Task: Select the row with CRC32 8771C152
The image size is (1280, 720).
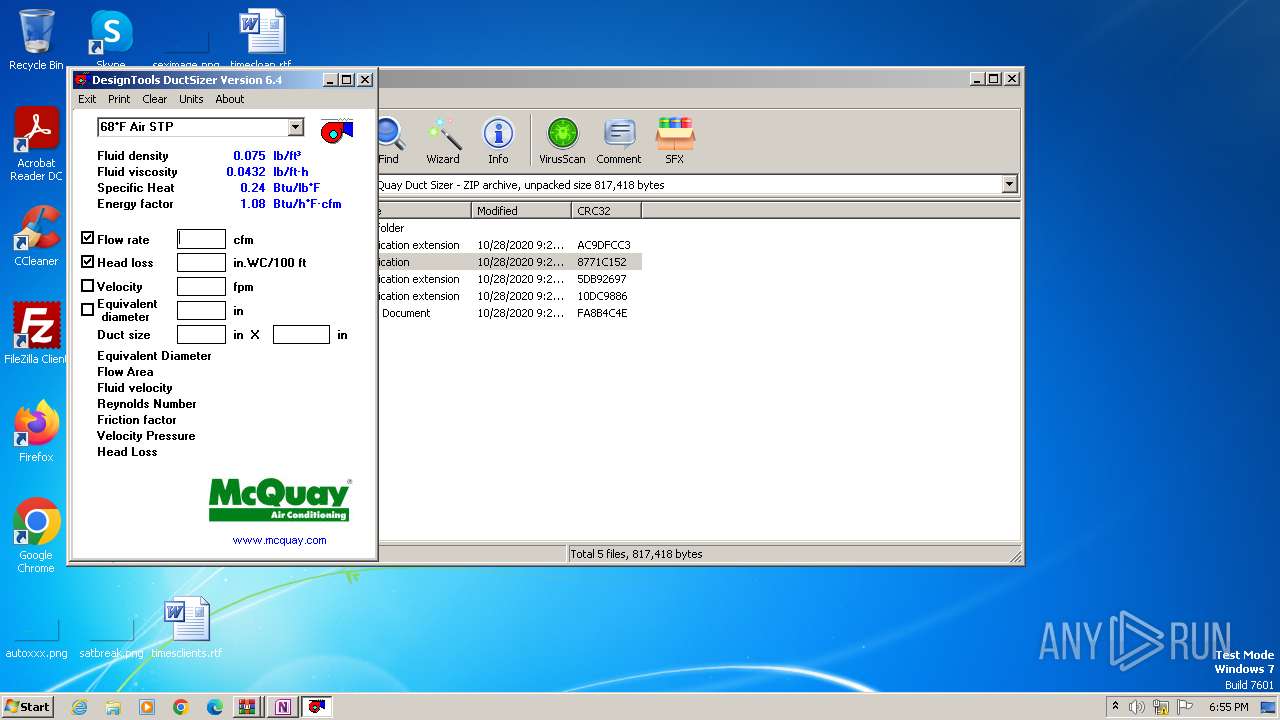Action: pyautogui.click(x=510, y=262)
